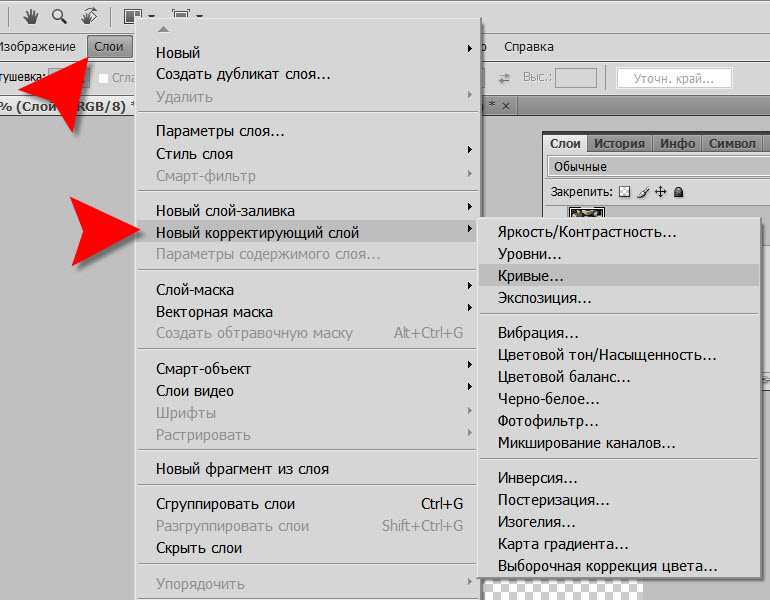Choose Скрыть слои menu item
The image size is (770, 600).
(x=307, y=548)
